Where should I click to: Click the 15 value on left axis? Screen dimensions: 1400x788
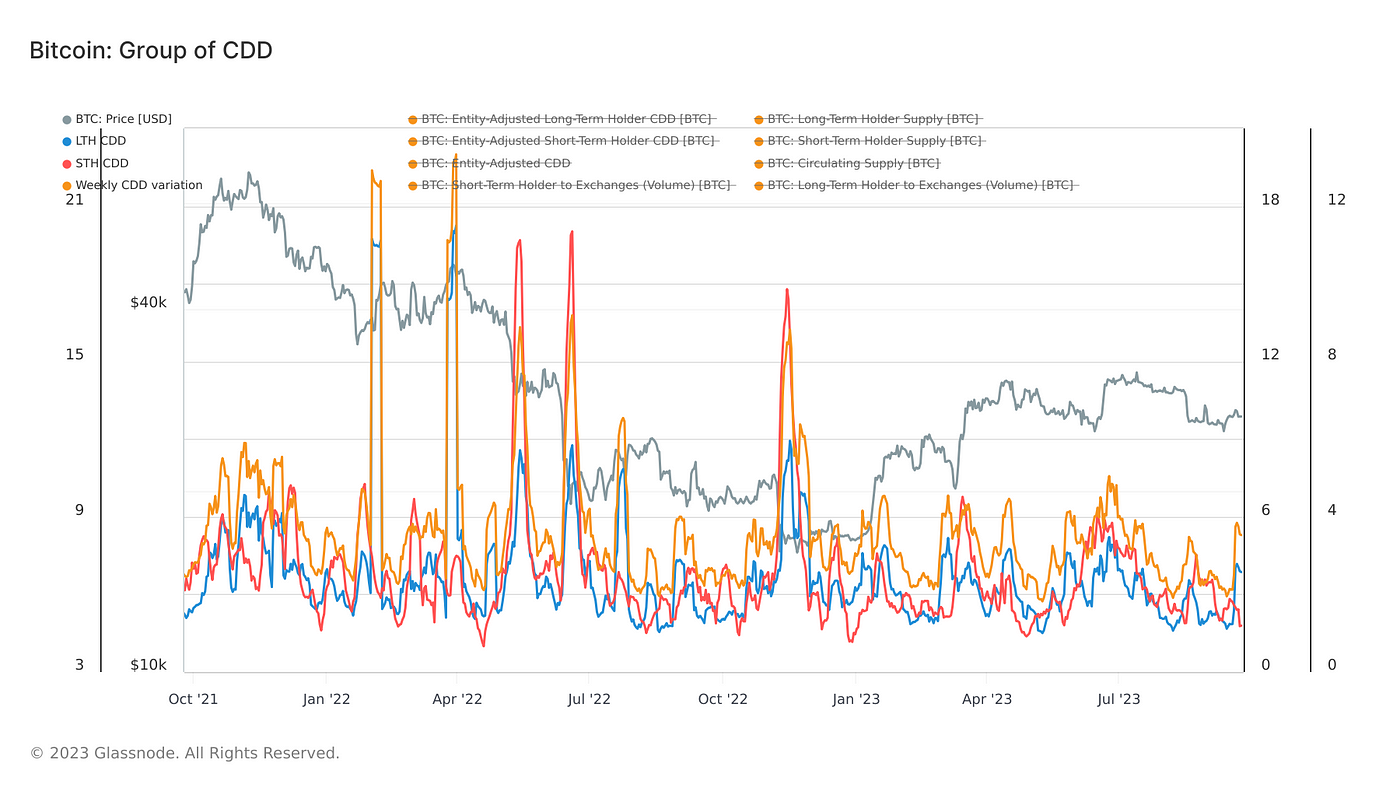pos(75,354)
